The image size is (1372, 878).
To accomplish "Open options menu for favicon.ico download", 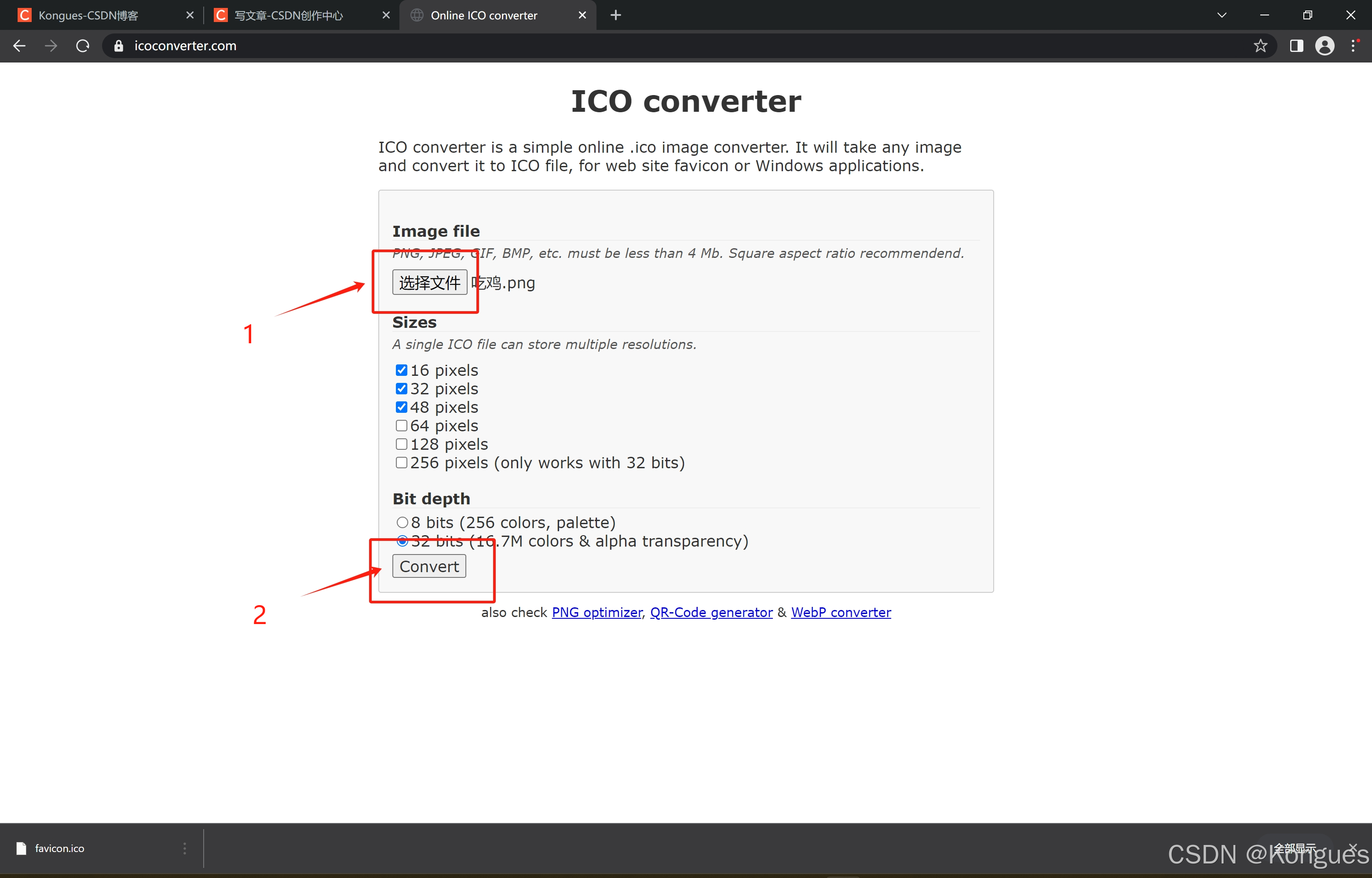I will 184,849.
